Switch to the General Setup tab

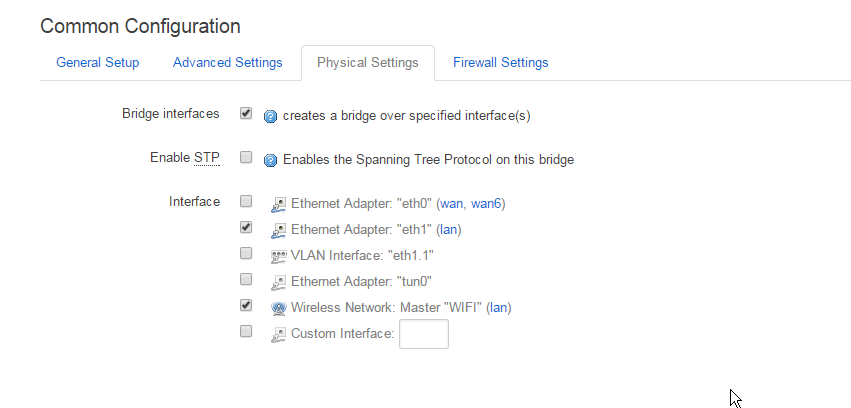[97, 62]
